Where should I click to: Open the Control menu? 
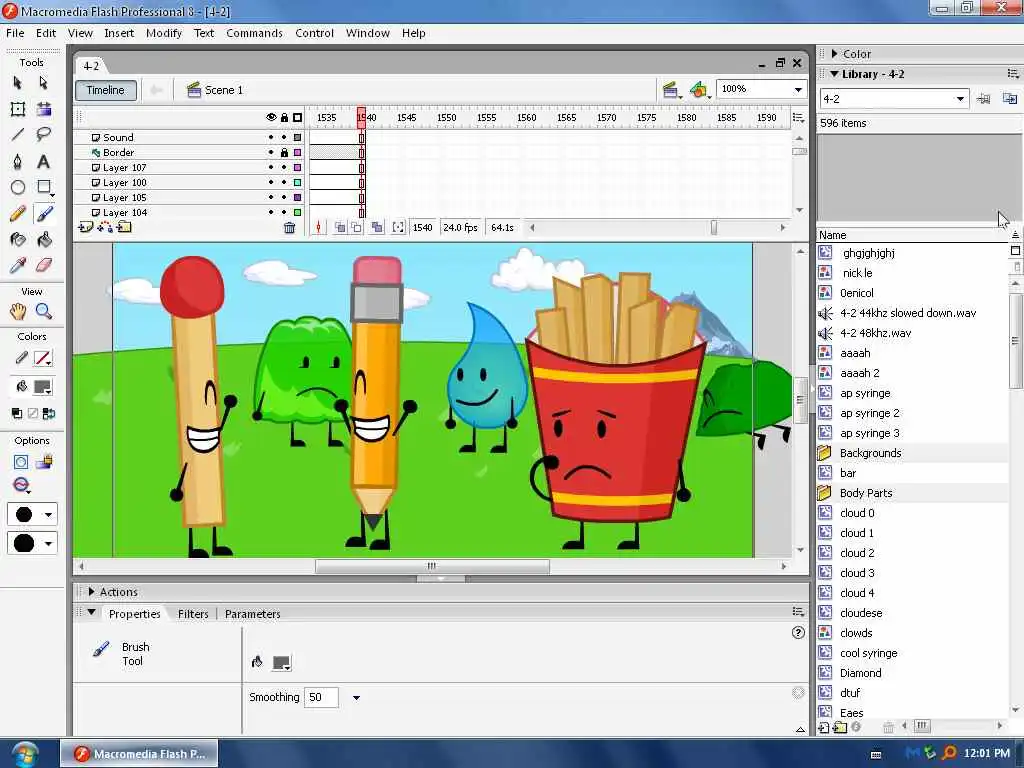314,33
